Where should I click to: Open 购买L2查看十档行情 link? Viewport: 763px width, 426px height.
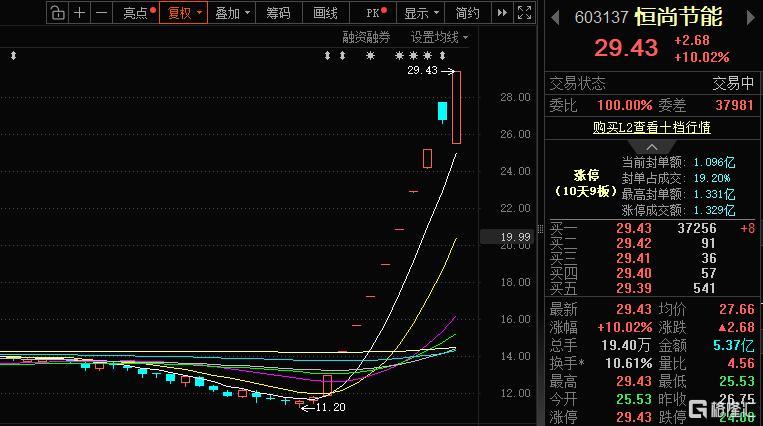click(x=652, y=128)
